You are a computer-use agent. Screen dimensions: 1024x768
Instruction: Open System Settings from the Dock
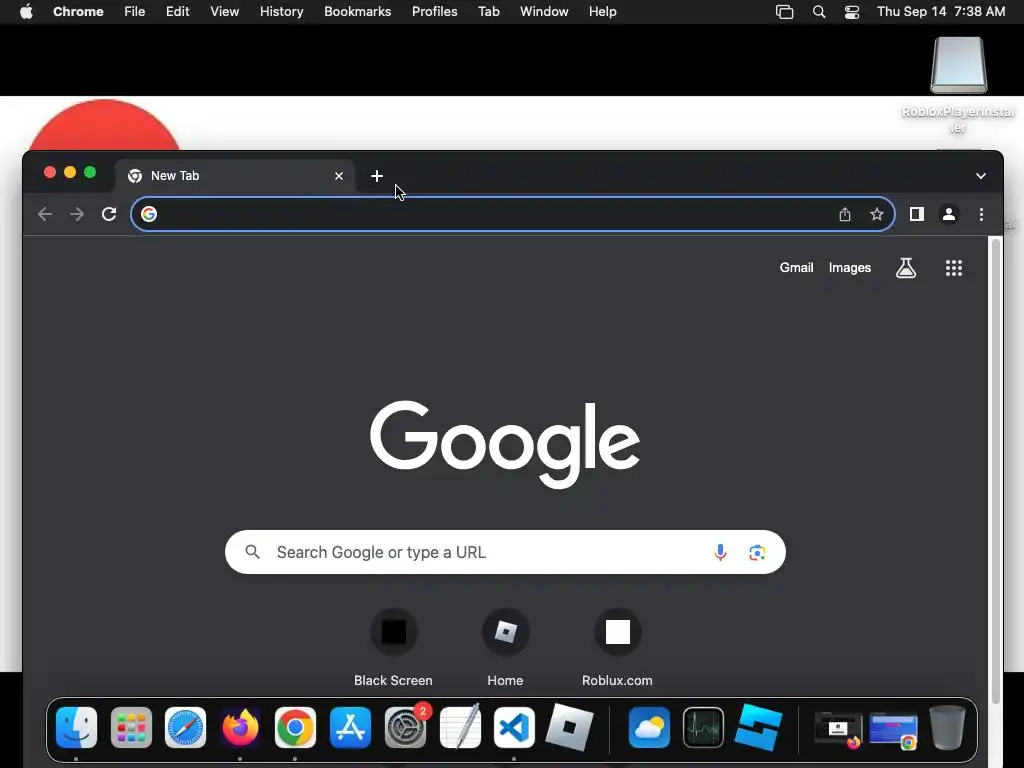405,728
